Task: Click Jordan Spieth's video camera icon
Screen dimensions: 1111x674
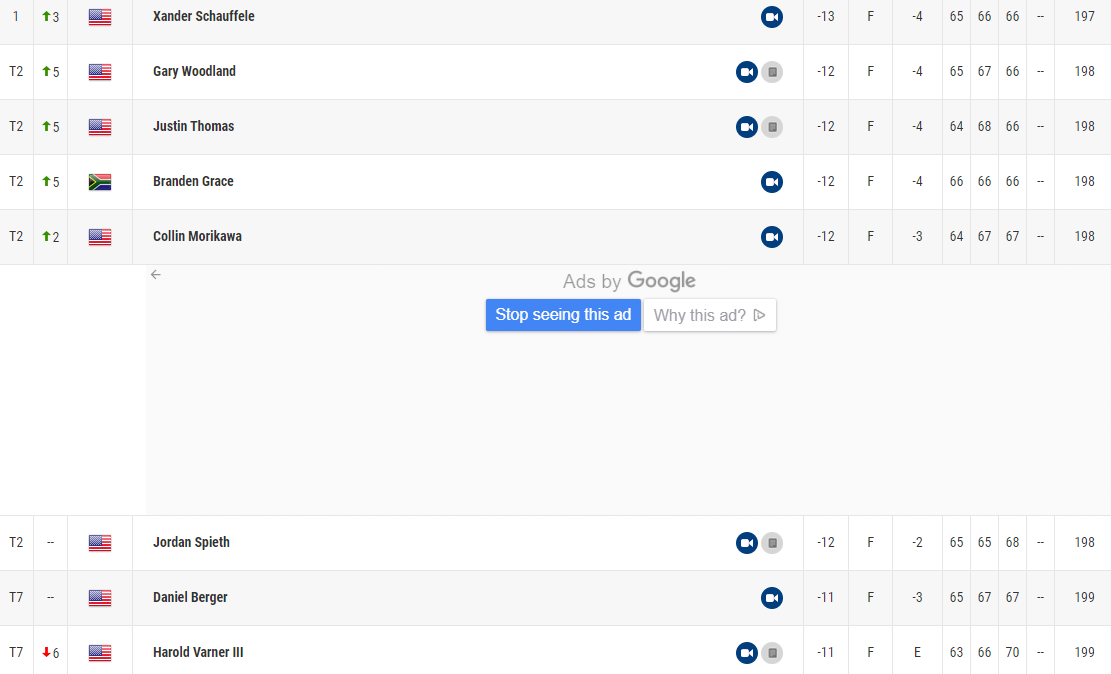Action: (746, 543)
